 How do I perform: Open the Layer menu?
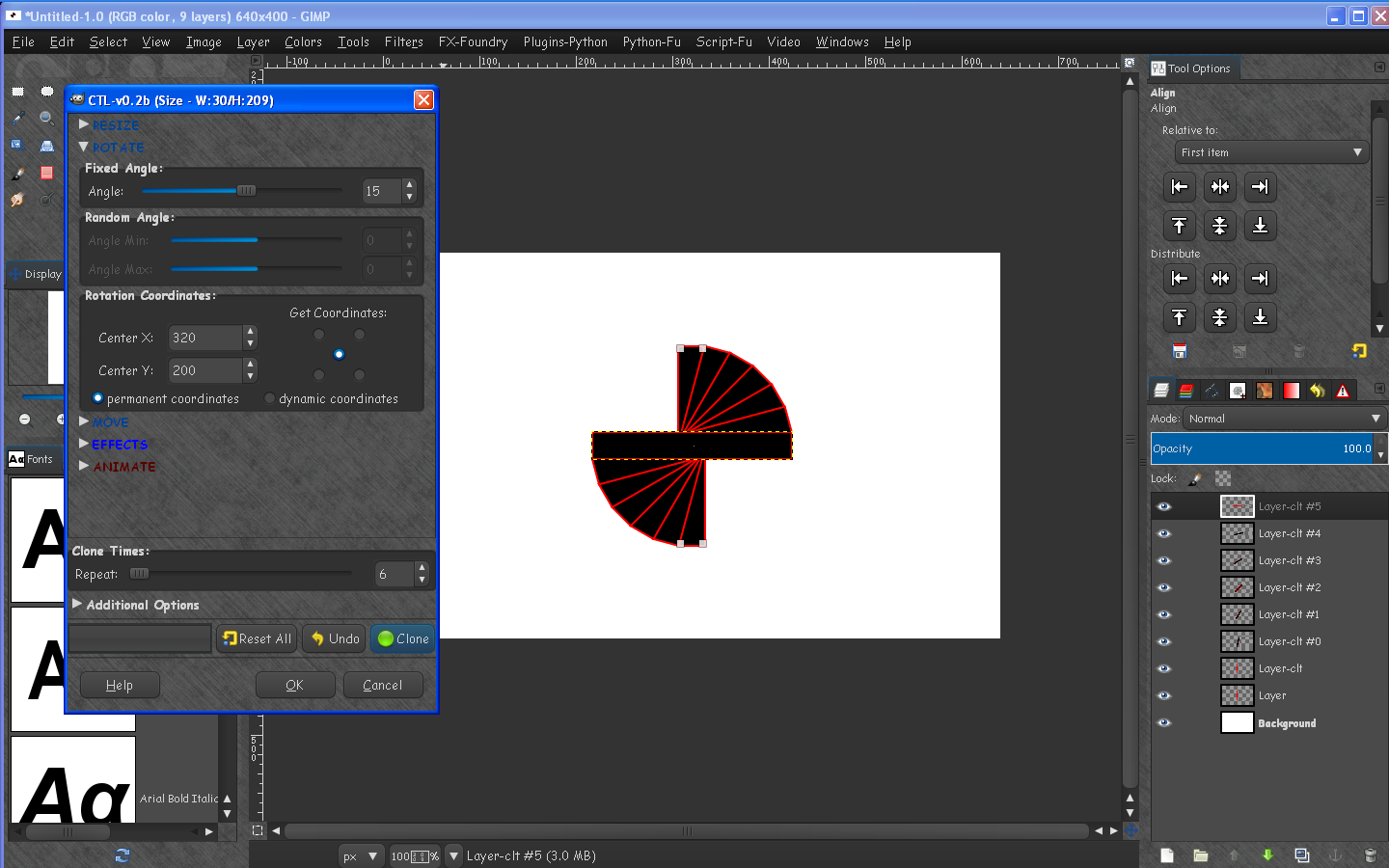coord(253,41)
